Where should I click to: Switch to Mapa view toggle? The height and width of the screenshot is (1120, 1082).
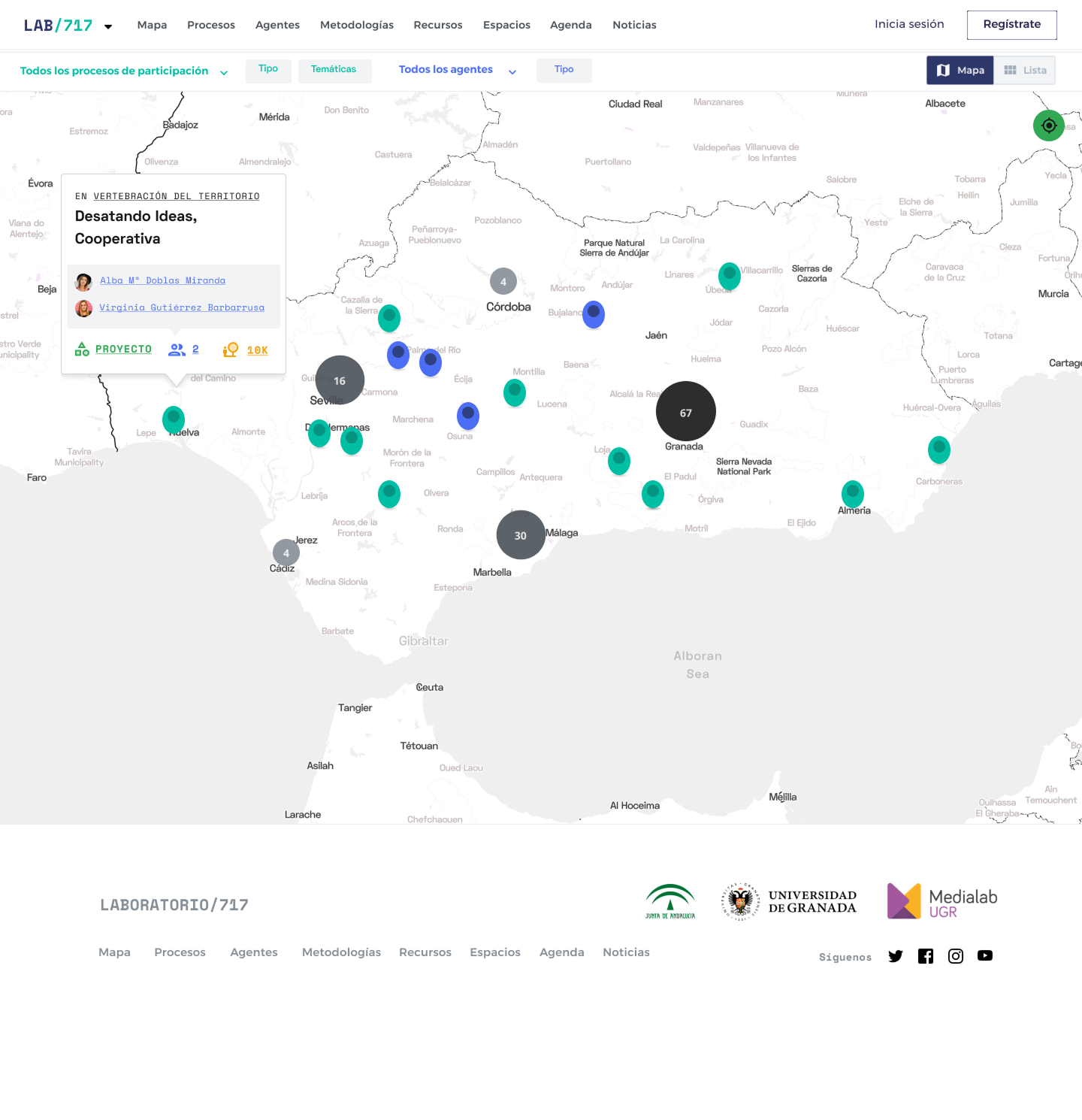(x=960, y=70)
